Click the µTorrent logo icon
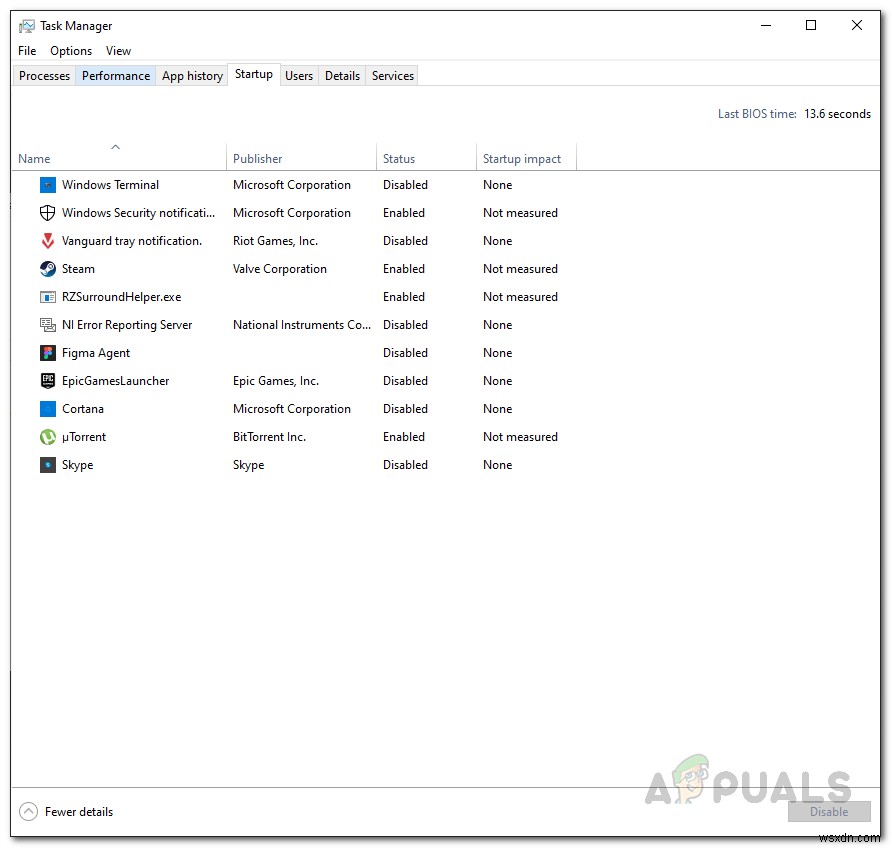This screenshot has width=892, height=848. (48, 437)
